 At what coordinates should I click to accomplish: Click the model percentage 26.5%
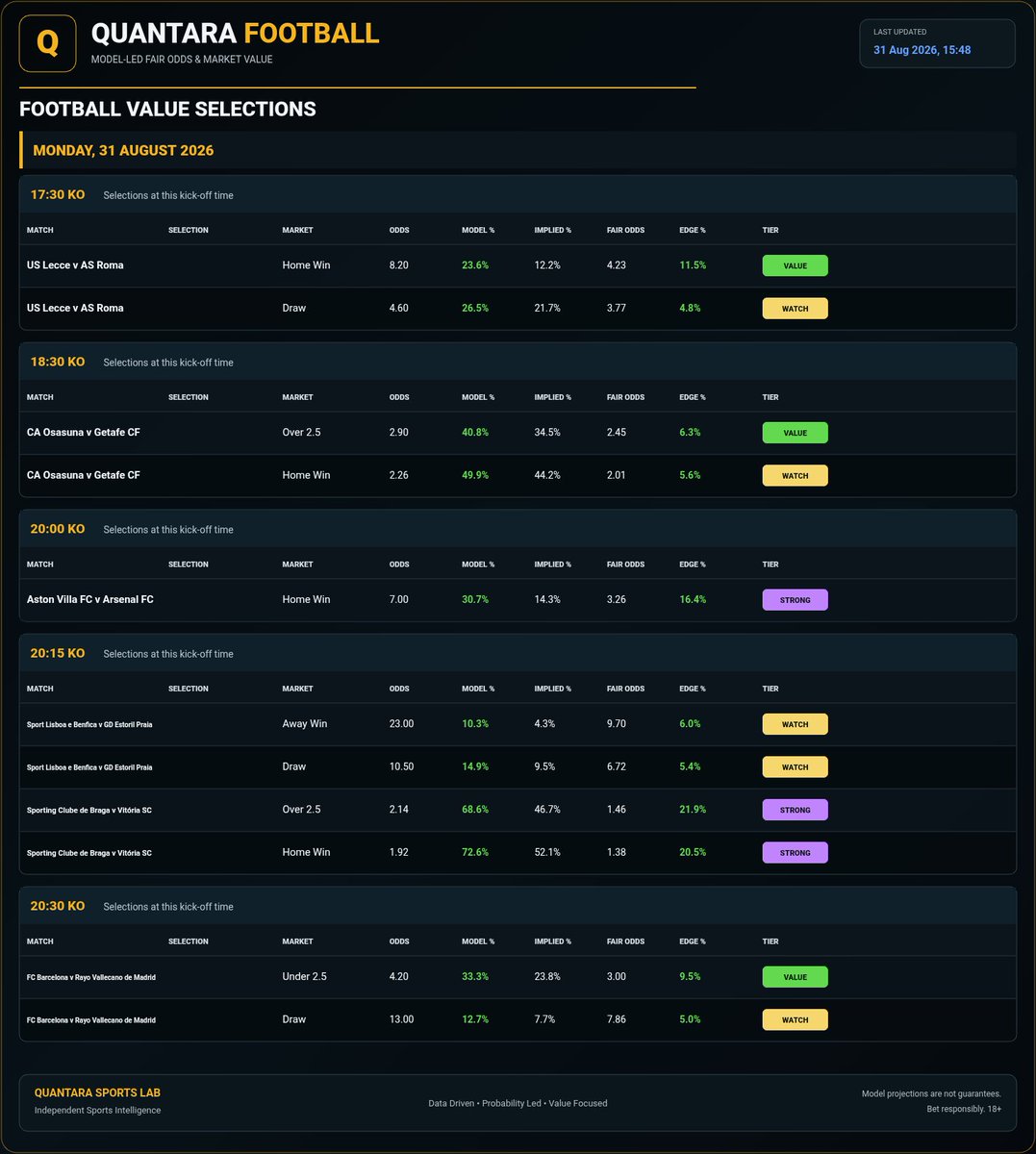pos(475,309)
